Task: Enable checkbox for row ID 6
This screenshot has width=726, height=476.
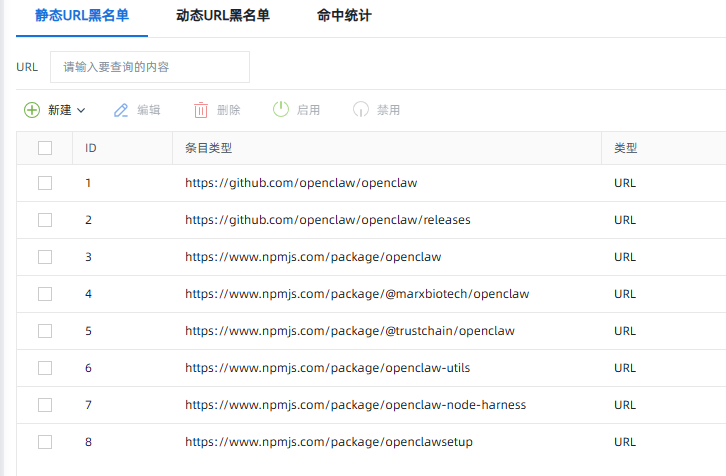Action: pos(45,368)
